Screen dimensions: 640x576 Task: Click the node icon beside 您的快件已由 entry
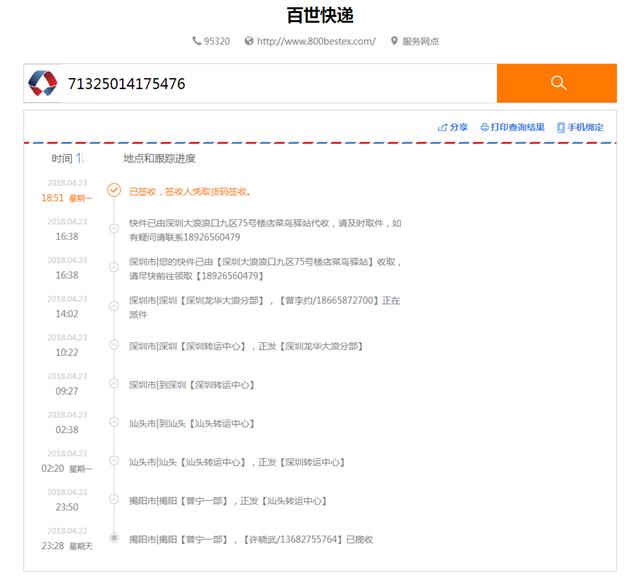coord(114,267)
